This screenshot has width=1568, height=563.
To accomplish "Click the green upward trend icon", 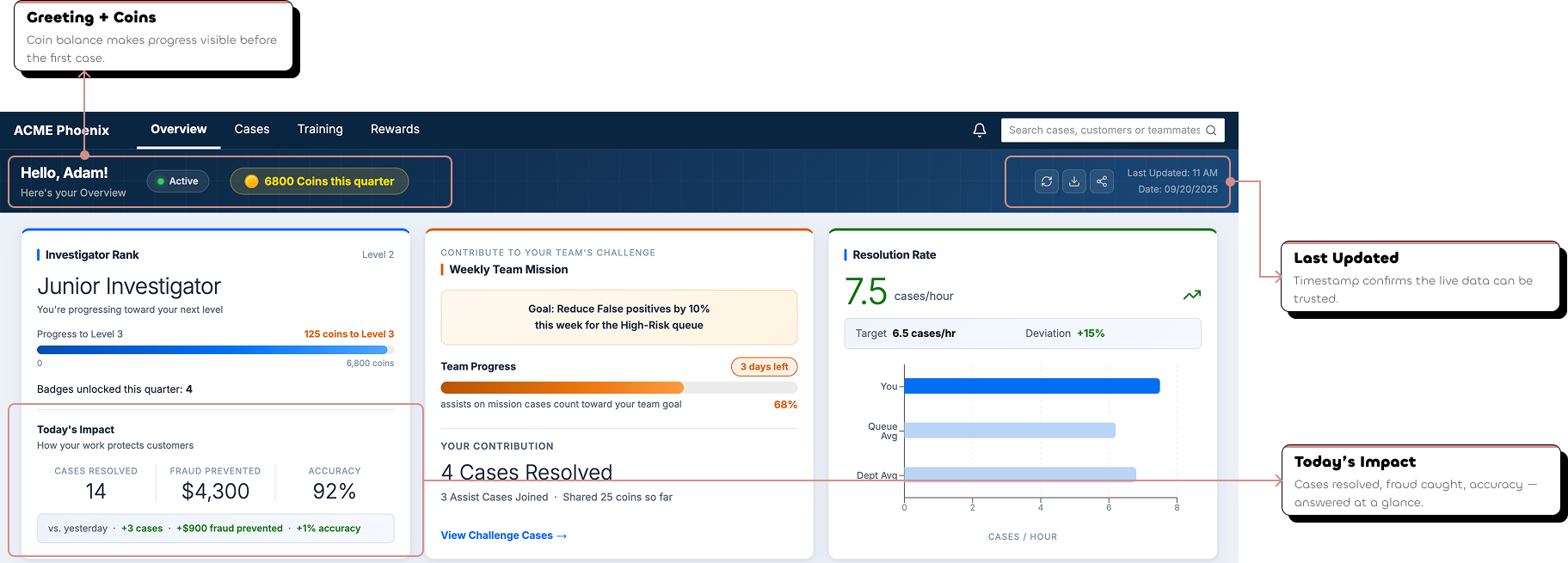I will coord(1192,295).
